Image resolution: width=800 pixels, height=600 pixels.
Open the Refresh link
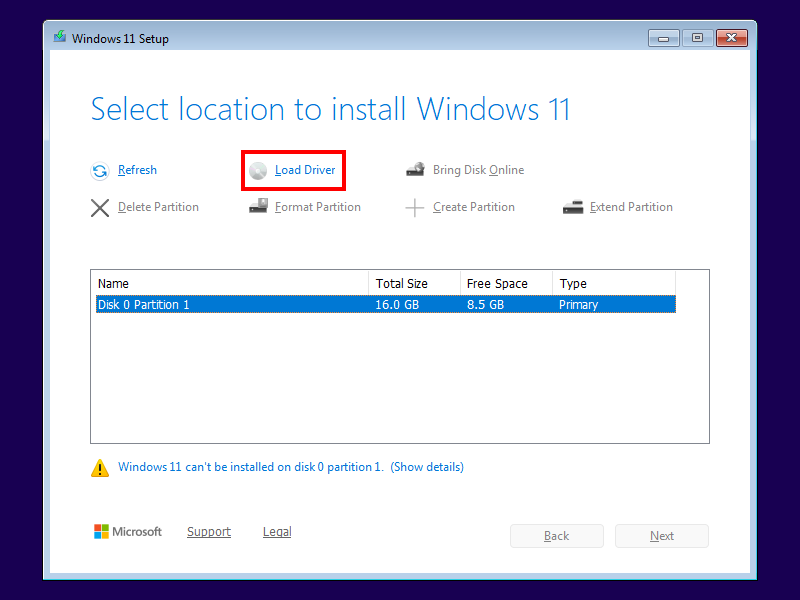coord(137,170)
